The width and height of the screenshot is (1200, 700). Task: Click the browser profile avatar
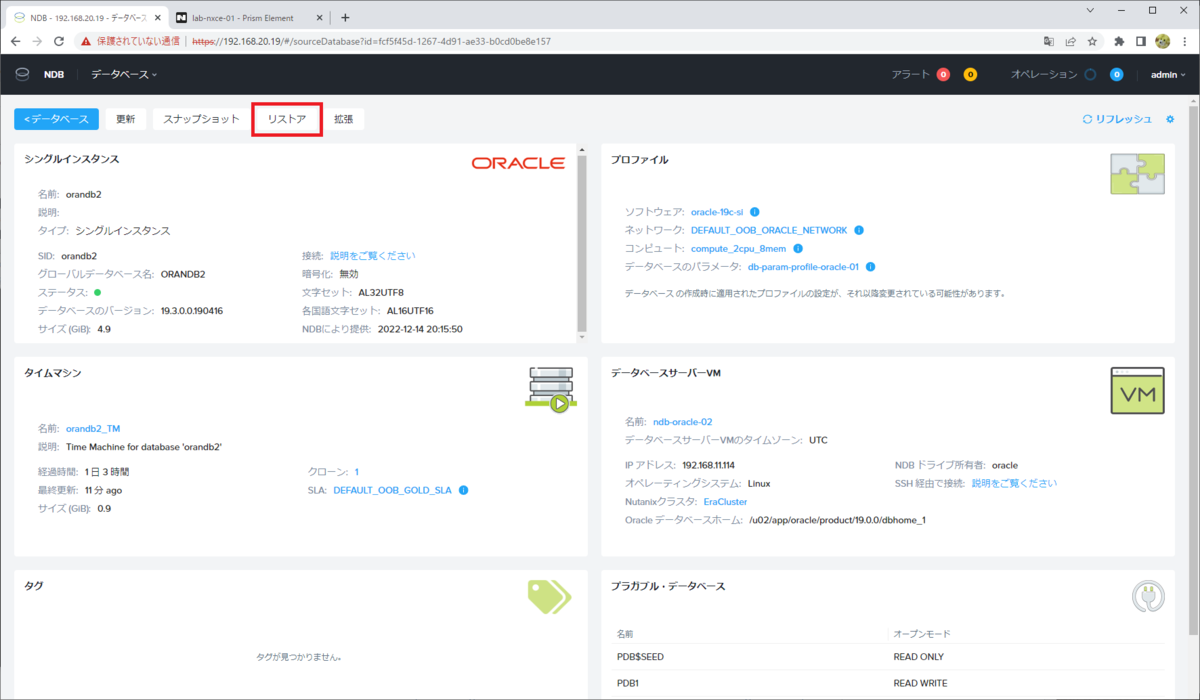coord(1163,42)
